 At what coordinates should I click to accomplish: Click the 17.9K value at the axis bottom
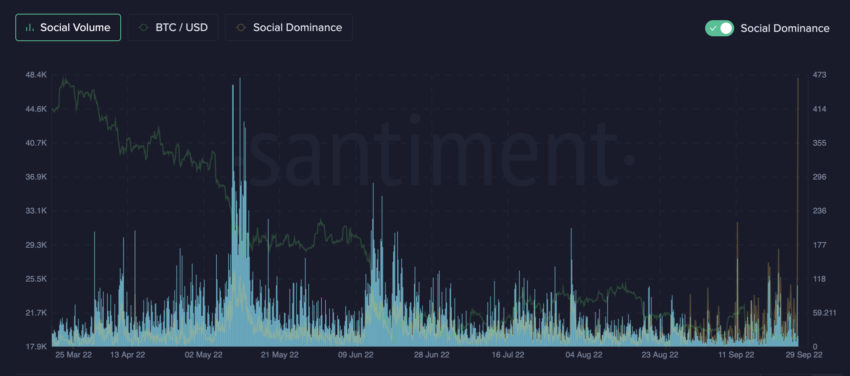[36, 347]
